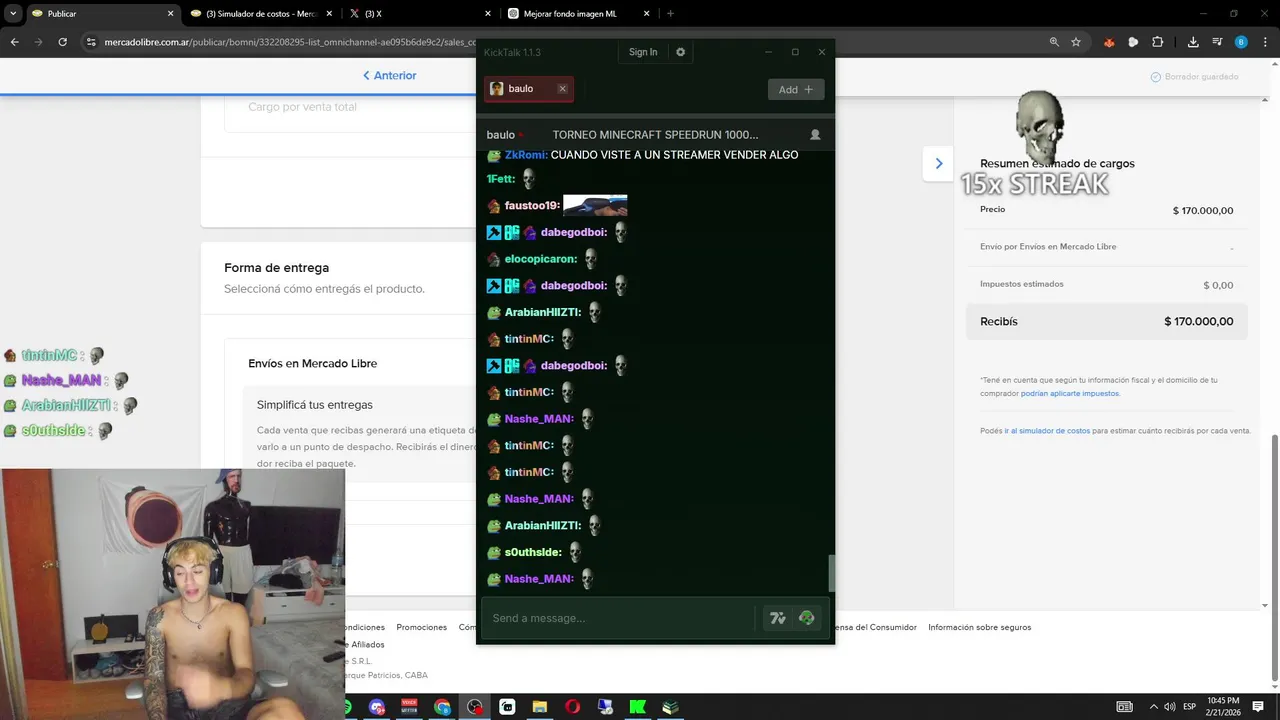Click the red extension icon in toolbar
Screen dimensions: 1280x720
click(x=1109, y=42)
